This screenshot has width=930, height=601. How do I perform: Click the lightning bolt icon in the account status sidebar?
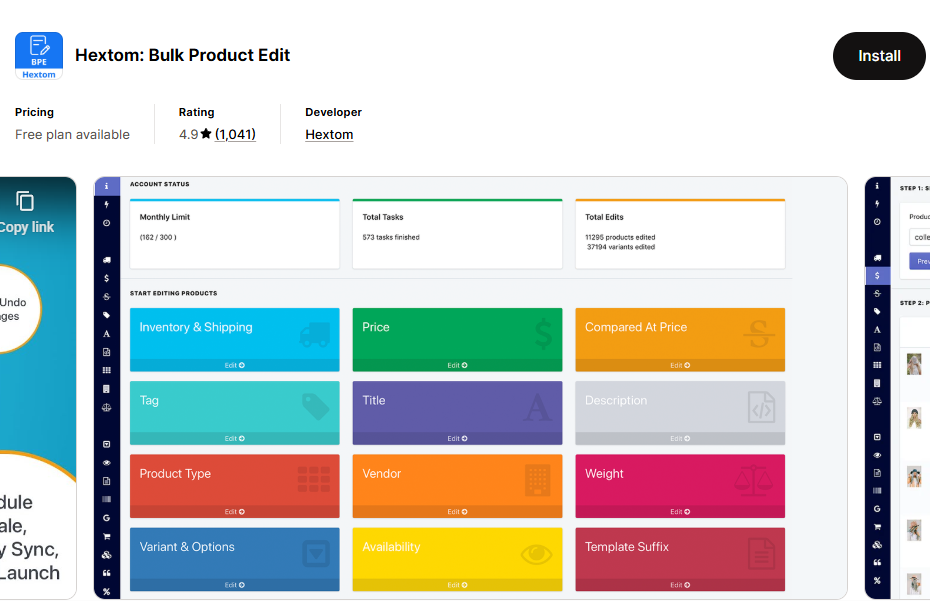click(107, 205)
